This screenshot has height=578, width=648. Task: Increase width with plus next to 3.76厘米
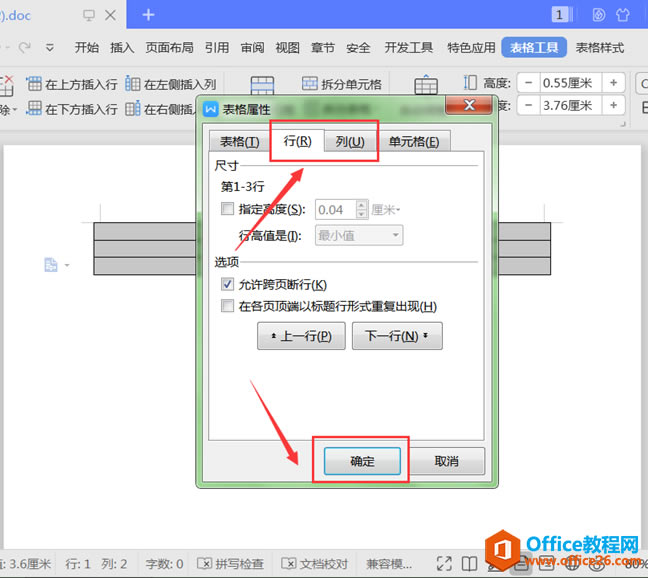pos(613,105)
